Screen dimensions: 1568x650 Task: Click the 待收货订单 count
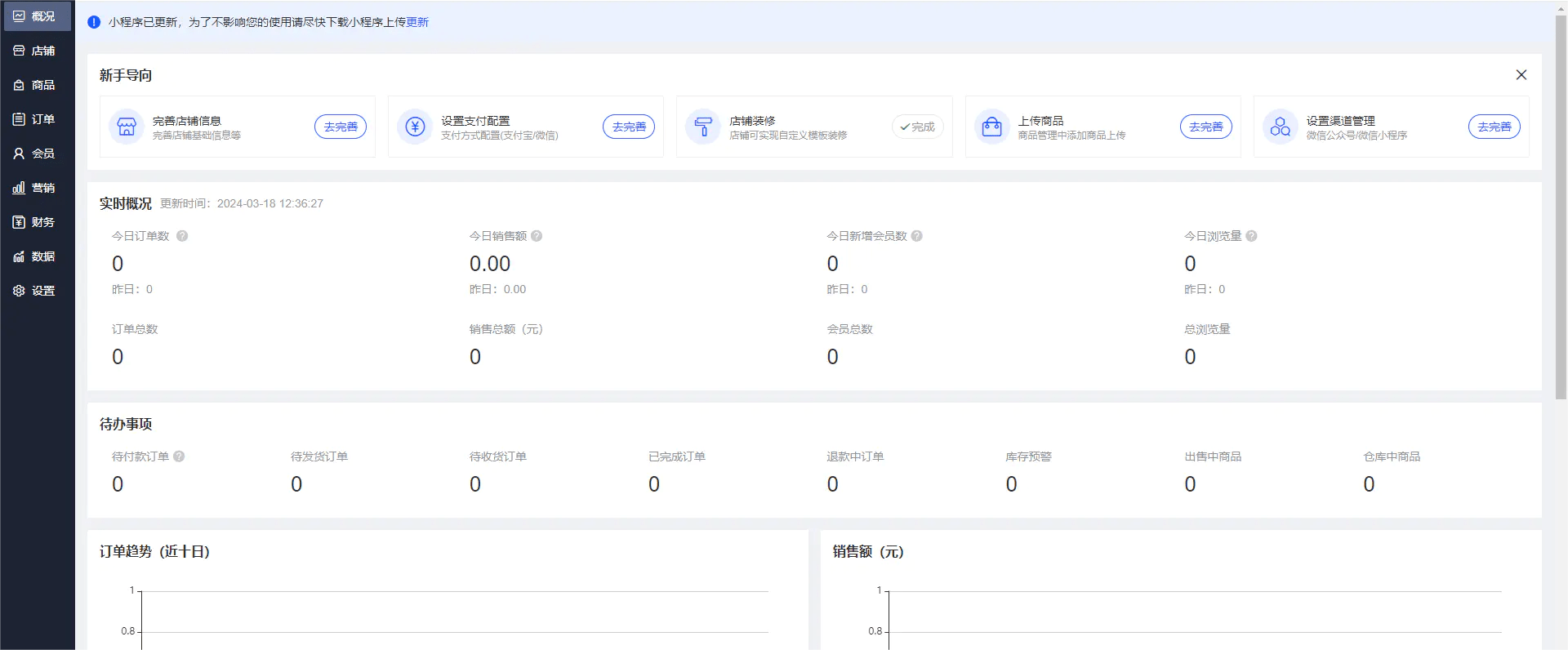click(475, 484)
